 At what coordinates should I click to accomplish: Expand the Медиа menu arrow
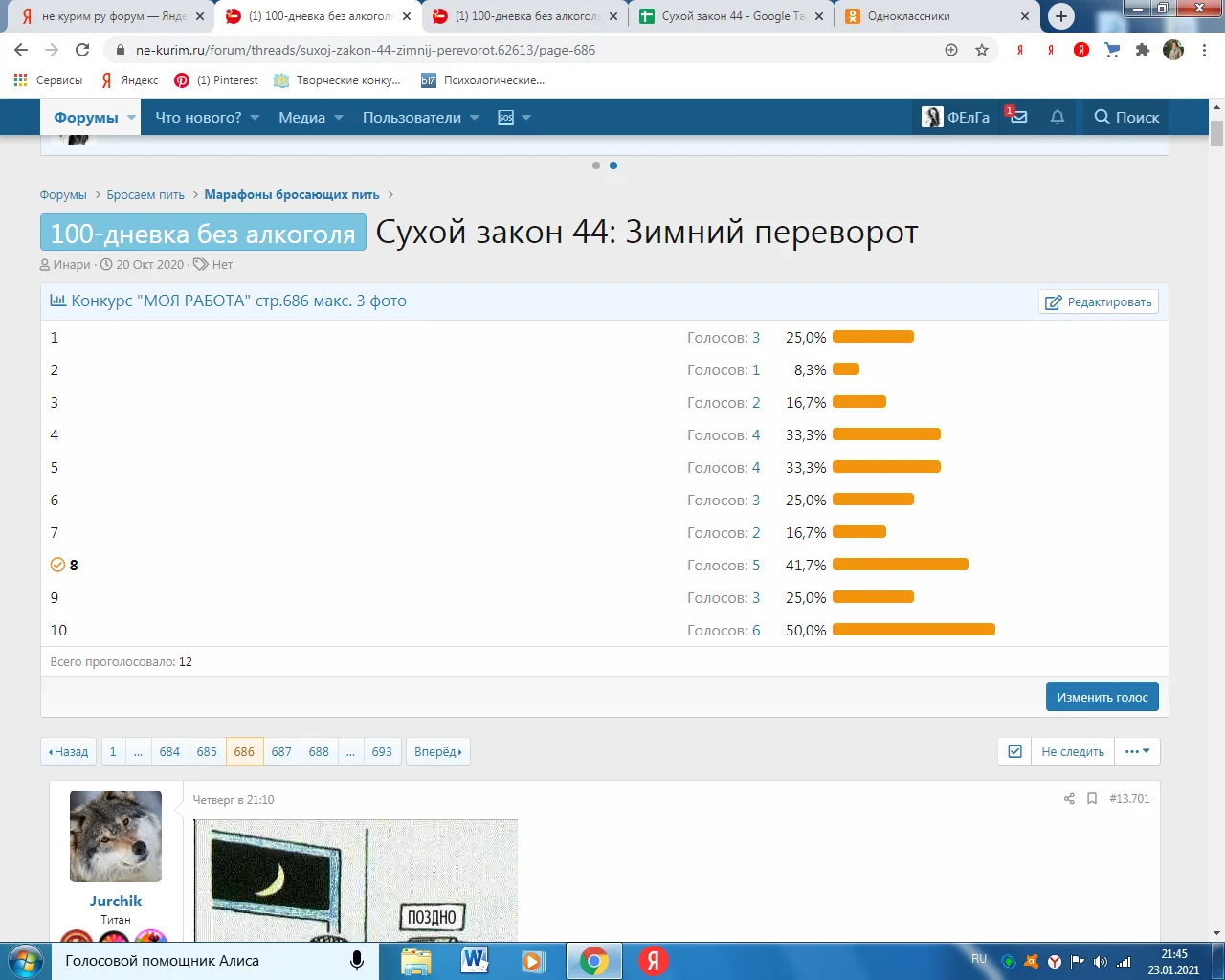[338, 118]
